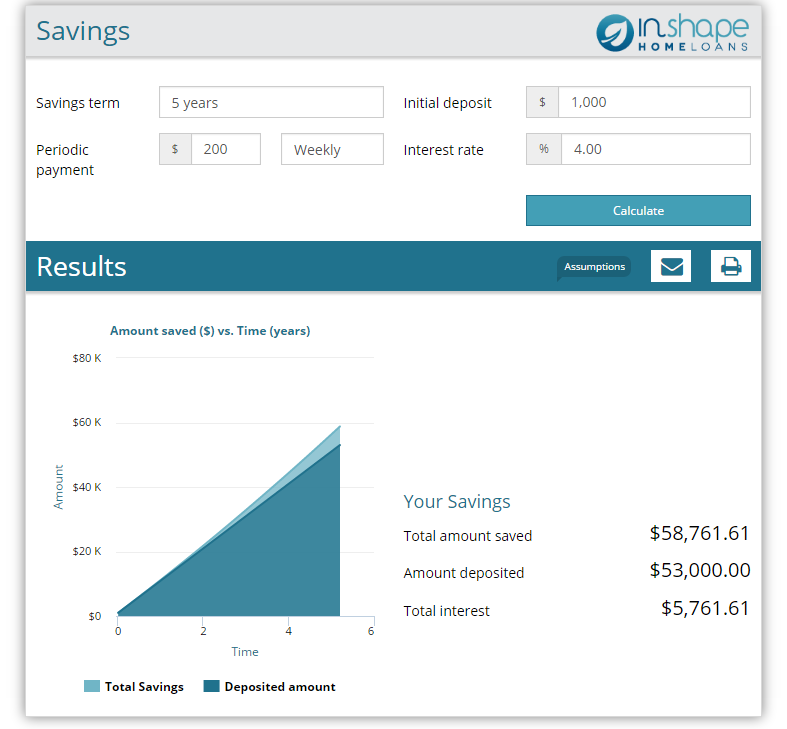Click the email results envelope icon
The image size is (787, 729).
pos(670,266)
